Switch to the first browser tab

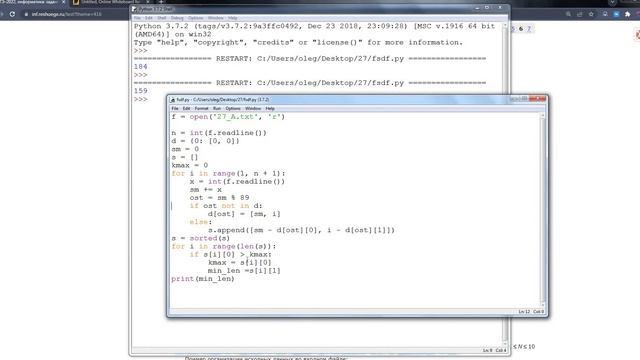[x=31, y=2]
